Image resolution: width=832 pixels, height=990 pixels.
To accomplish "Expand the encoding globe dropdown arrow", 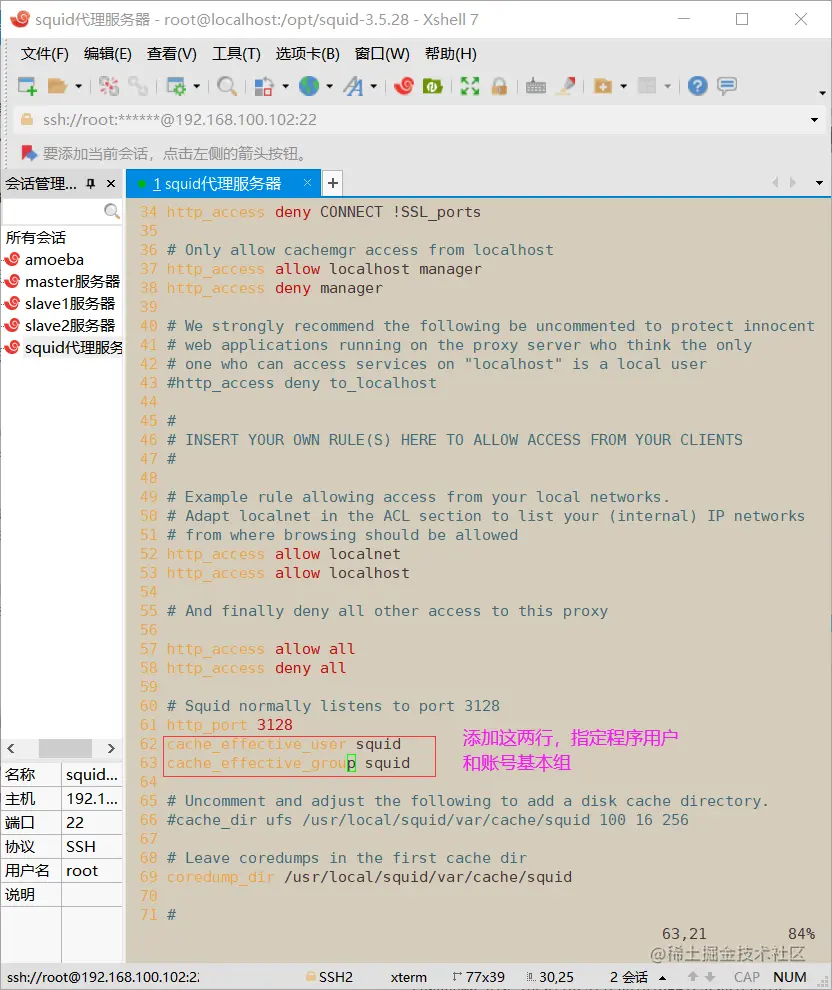I will point(330,86).
